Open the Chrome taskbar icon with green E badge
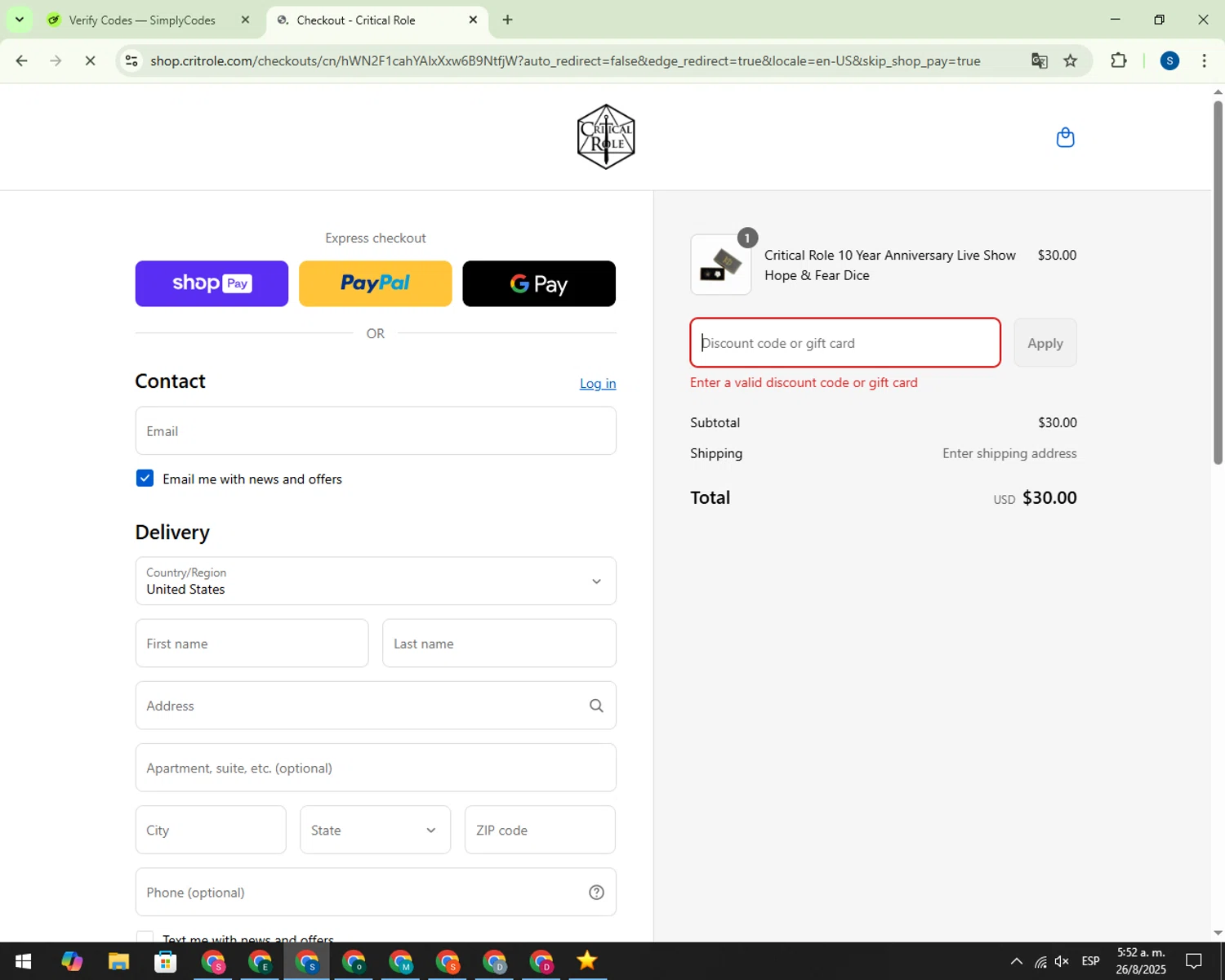 point(260,961)
